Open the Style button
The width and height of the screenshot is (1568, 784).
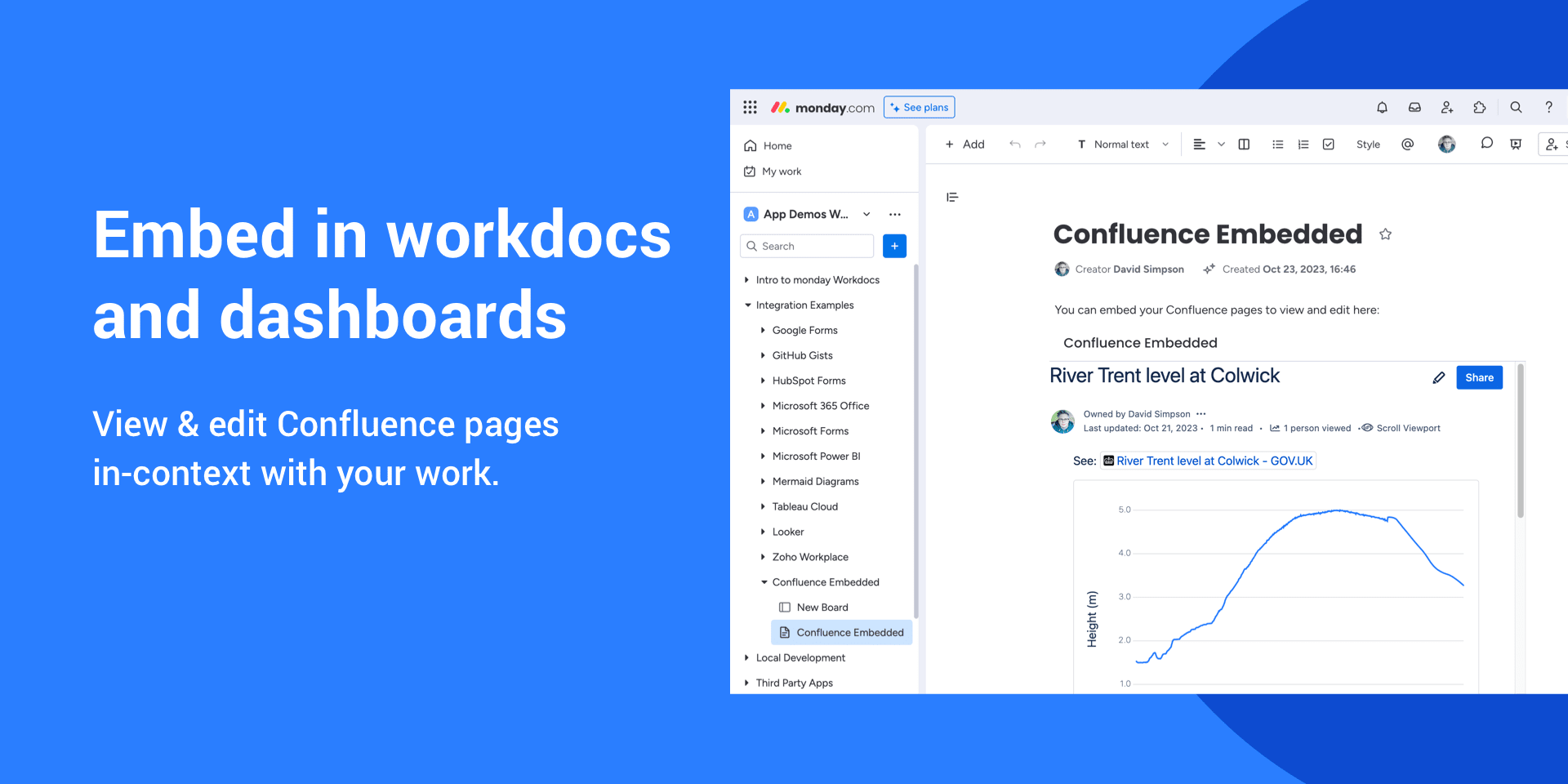(1368, 145)
